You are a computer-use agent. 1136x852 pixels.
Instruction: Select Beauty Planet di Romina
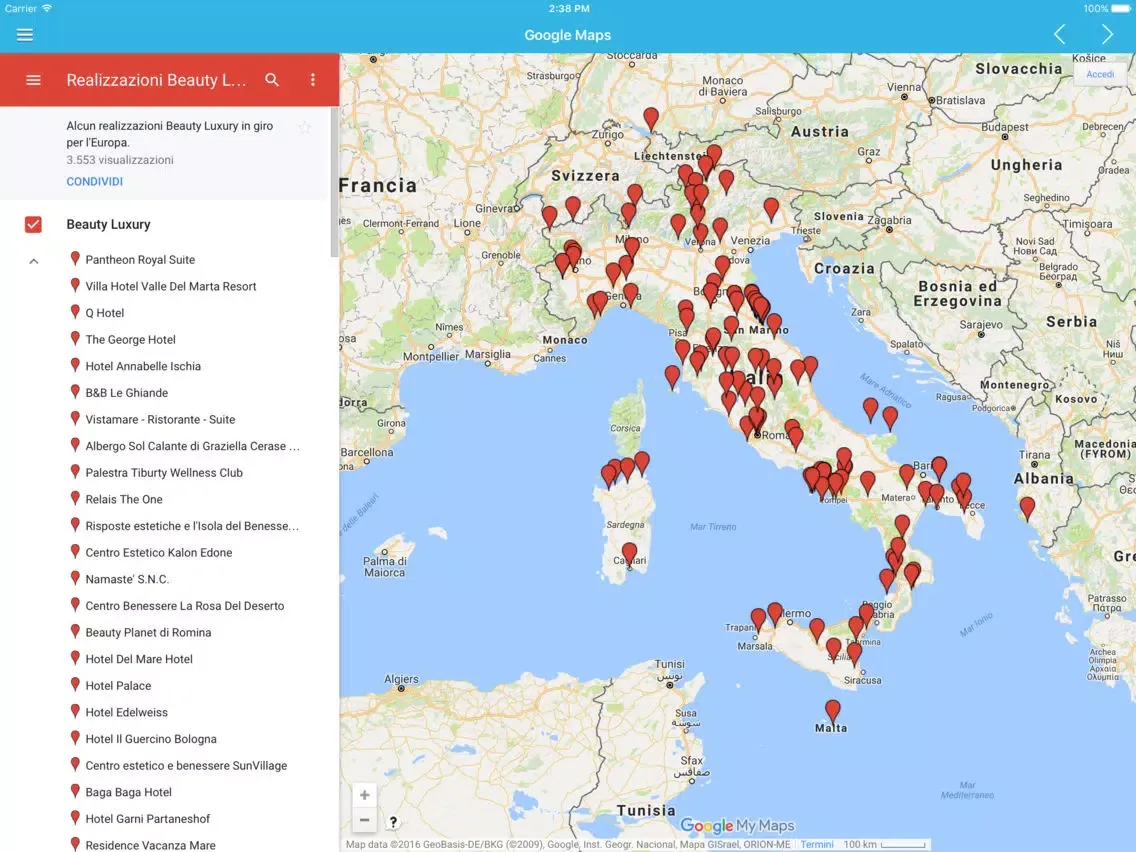[149, 632]
